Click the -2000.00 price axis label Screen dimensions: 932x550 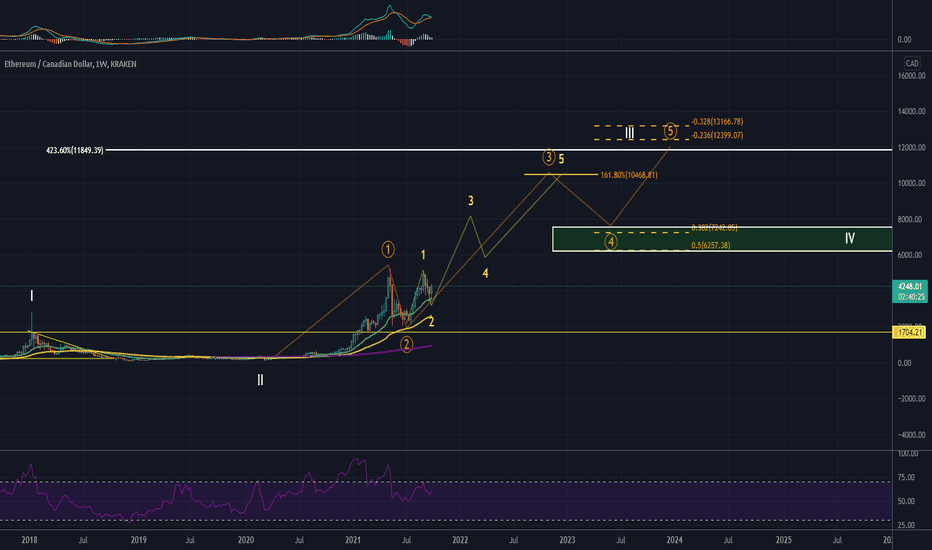click(912, 399)
